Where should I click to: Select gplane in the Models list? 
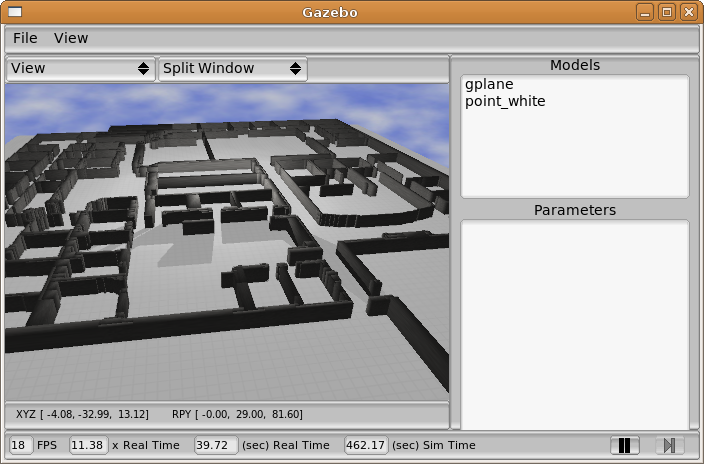tap(489, 85)
